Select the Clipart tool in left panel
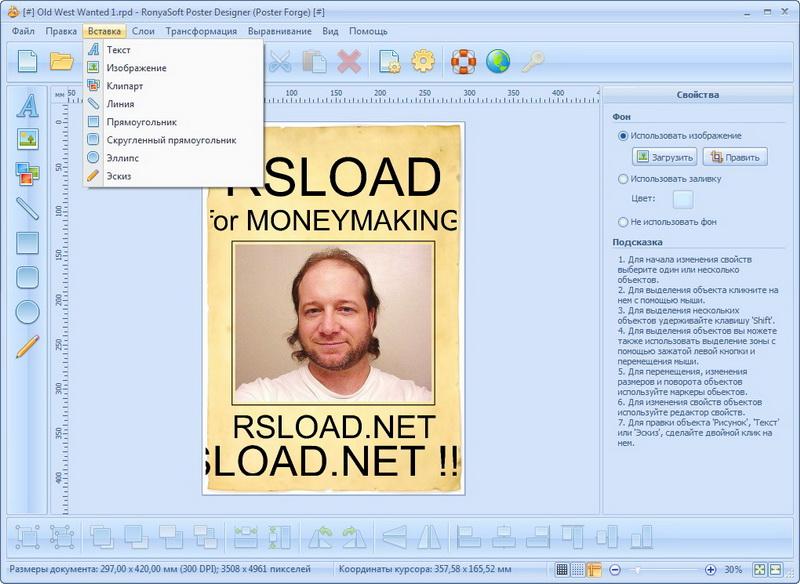This screenshot has width=800, height=584. pyautogui.click(x=28, y=173)
